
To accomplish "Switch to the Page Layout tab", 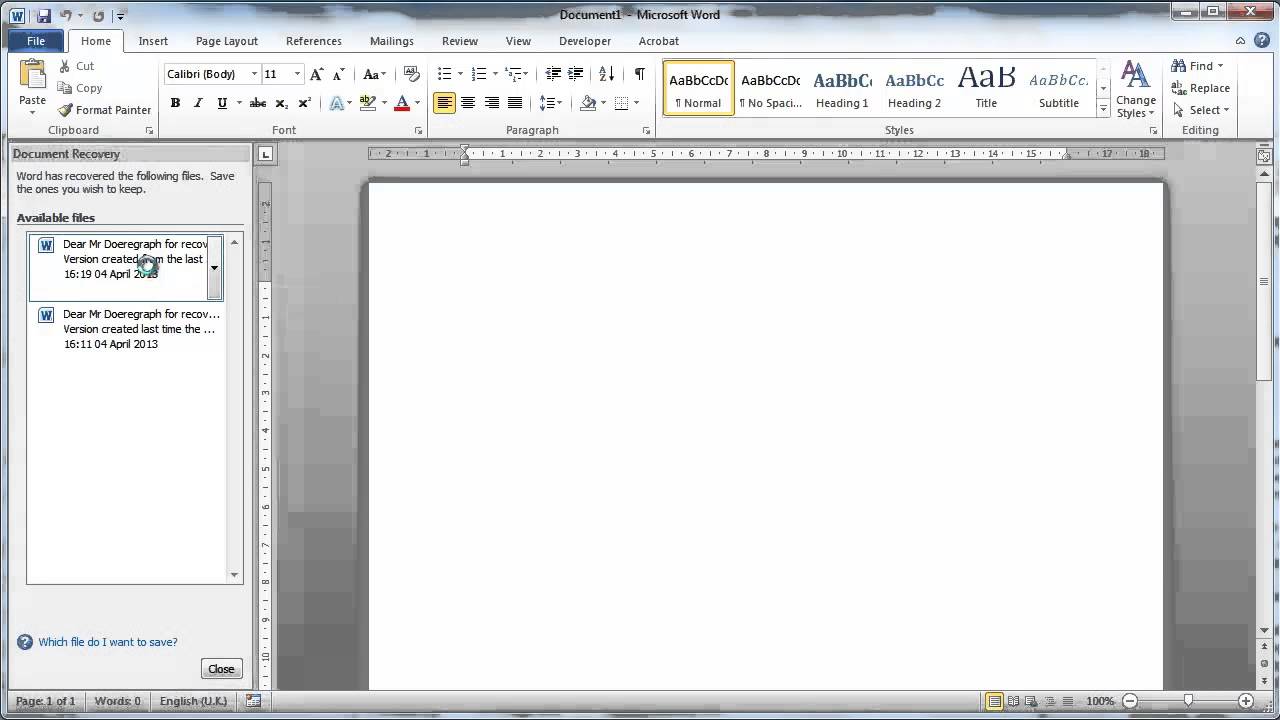I will pyautogui.click(x=227, y=41).
